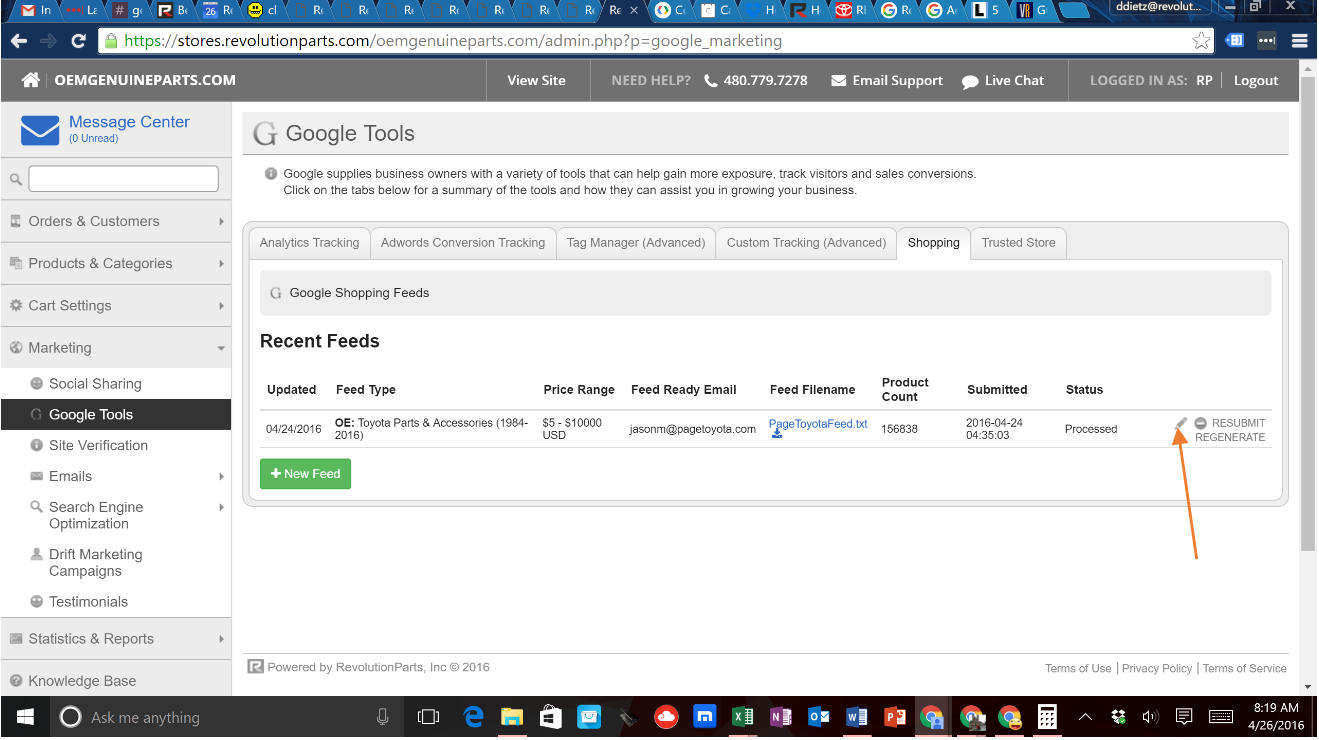Log out using the Logout link
Image resolution: width=1319 pixels, height=740 pixels.
[x=1256, y=80]
